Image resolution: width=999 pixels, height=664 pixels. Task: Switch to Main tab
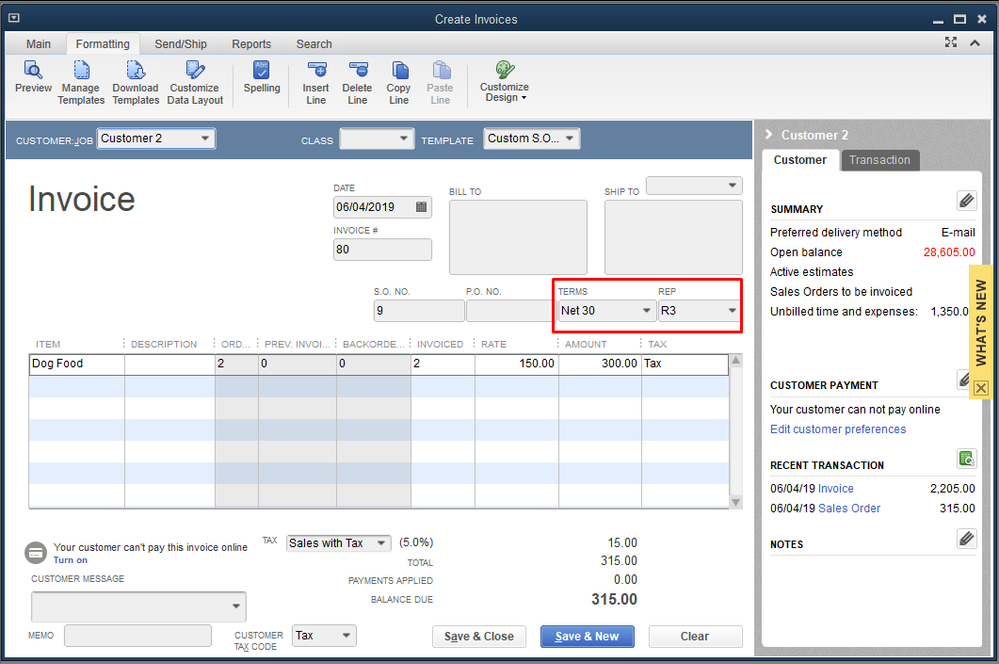(38, 44)
